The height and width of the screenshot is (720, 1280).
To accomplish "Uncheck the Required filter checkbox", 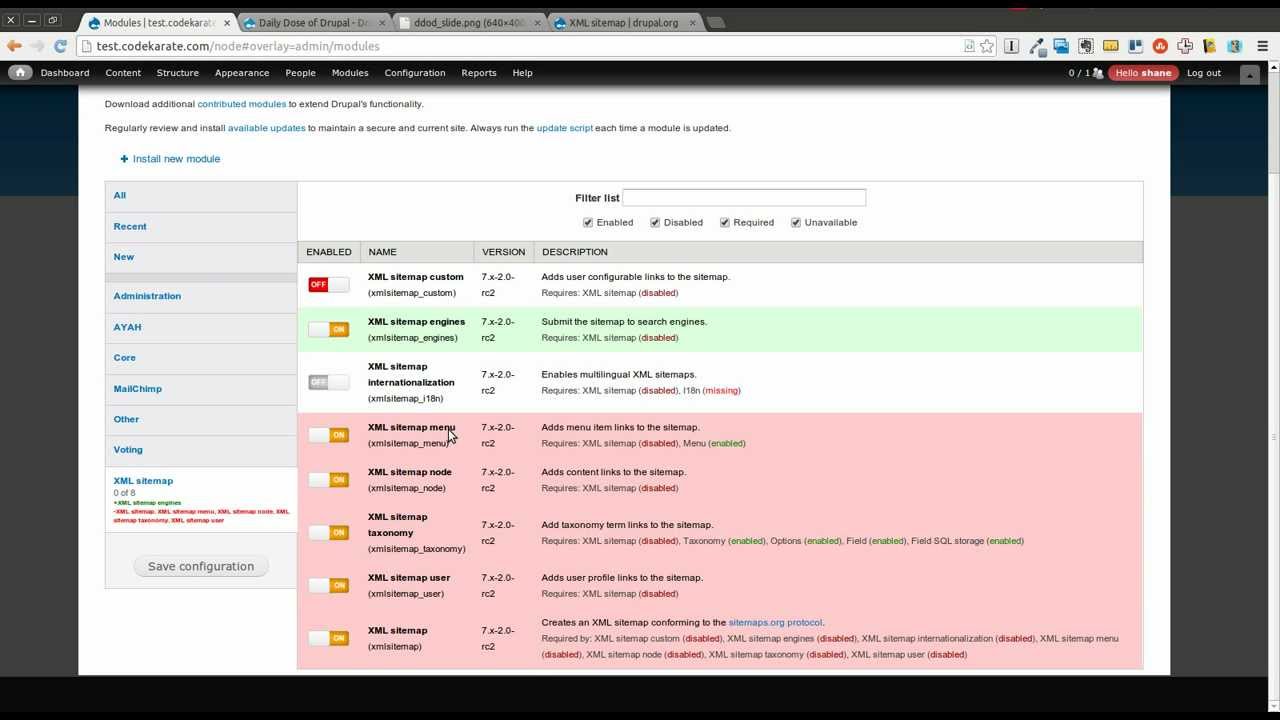I will tap(725, 222).
